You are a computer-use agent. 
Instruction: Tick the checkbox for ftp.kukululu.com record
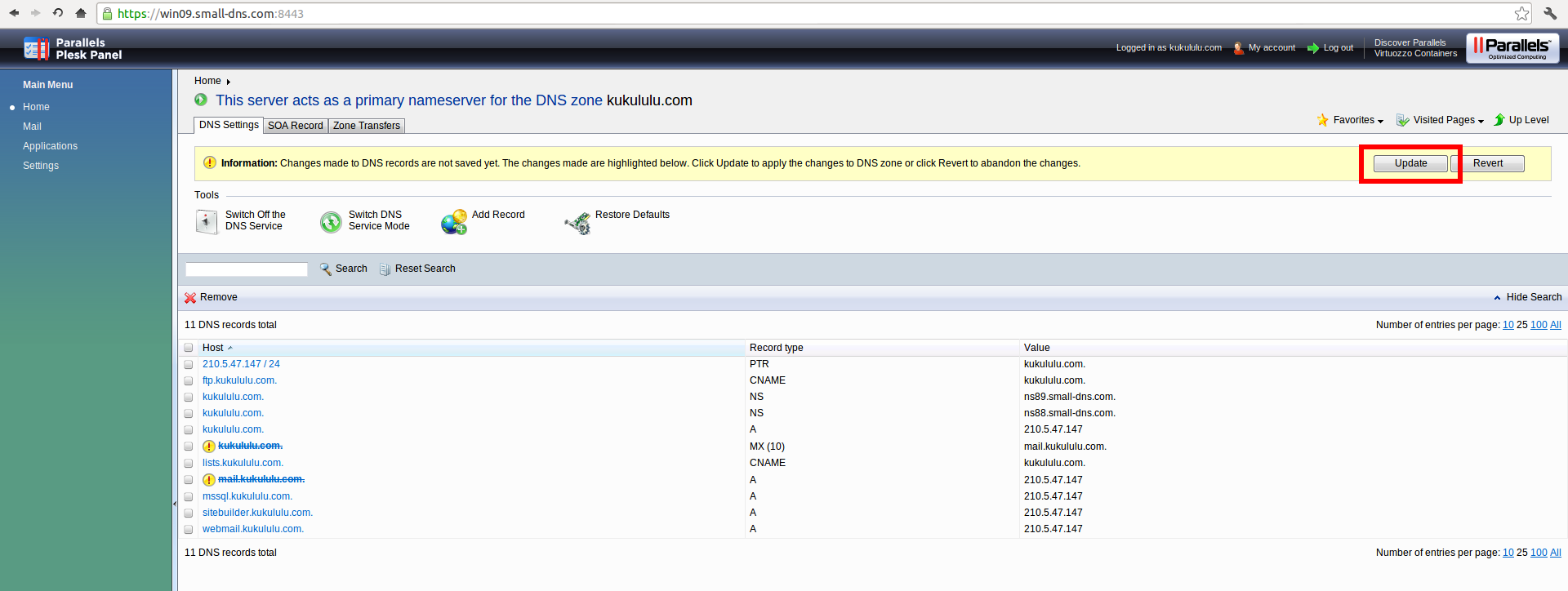[189, 381]
